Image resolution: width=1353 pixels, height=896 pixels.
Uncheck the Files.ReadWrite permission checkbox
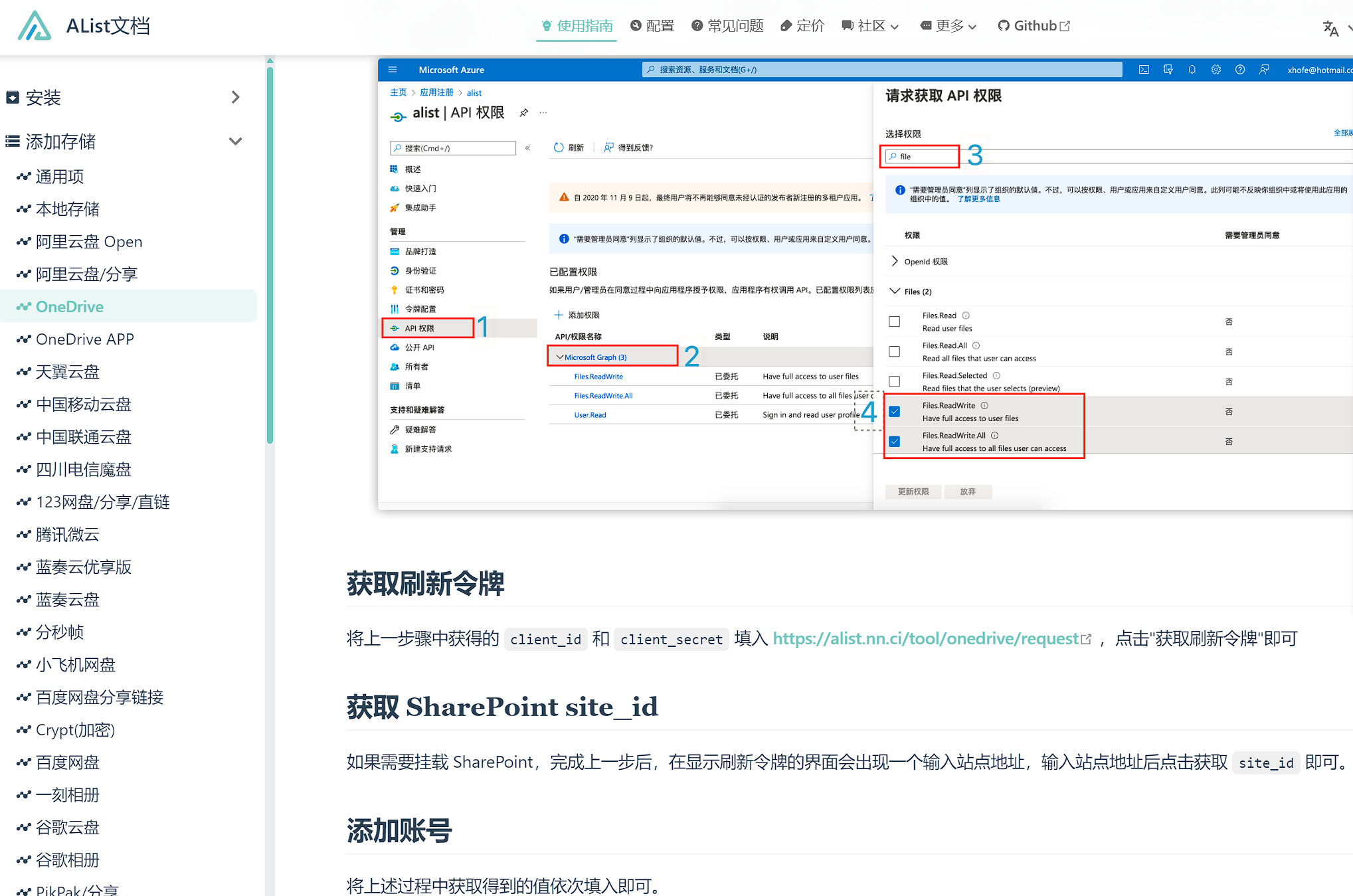[x=895, y=411]
